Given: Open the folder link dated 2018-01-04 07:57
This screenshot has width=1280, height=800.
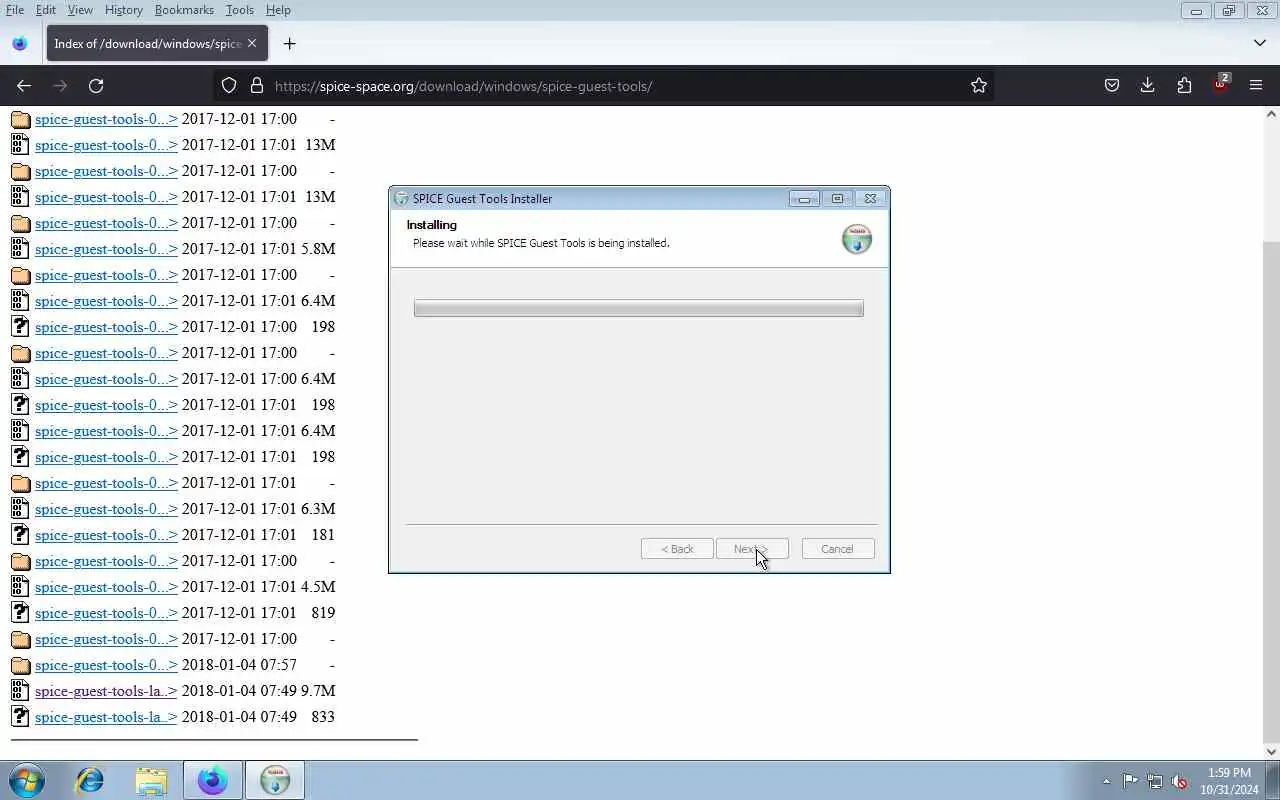Looking at the screenshot, I should tap(106, 665).
